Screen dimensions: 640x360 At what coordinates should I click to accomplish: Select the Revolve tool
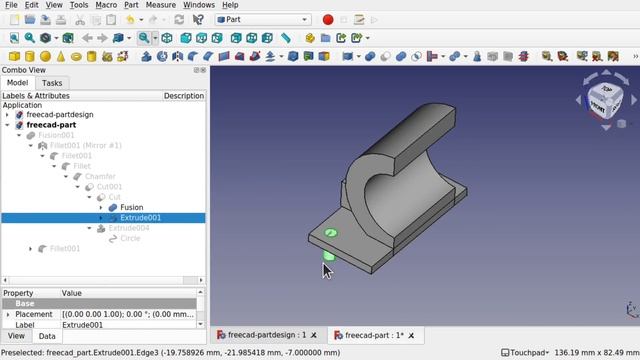click(x=162, y=56)
